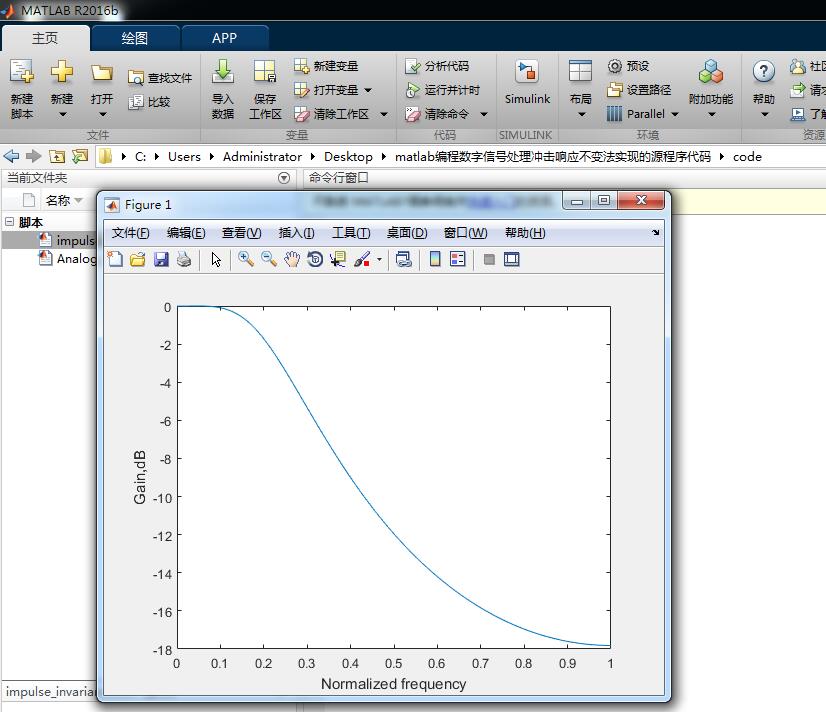Print the figure using the printer icon

click(x=184, y=259)
